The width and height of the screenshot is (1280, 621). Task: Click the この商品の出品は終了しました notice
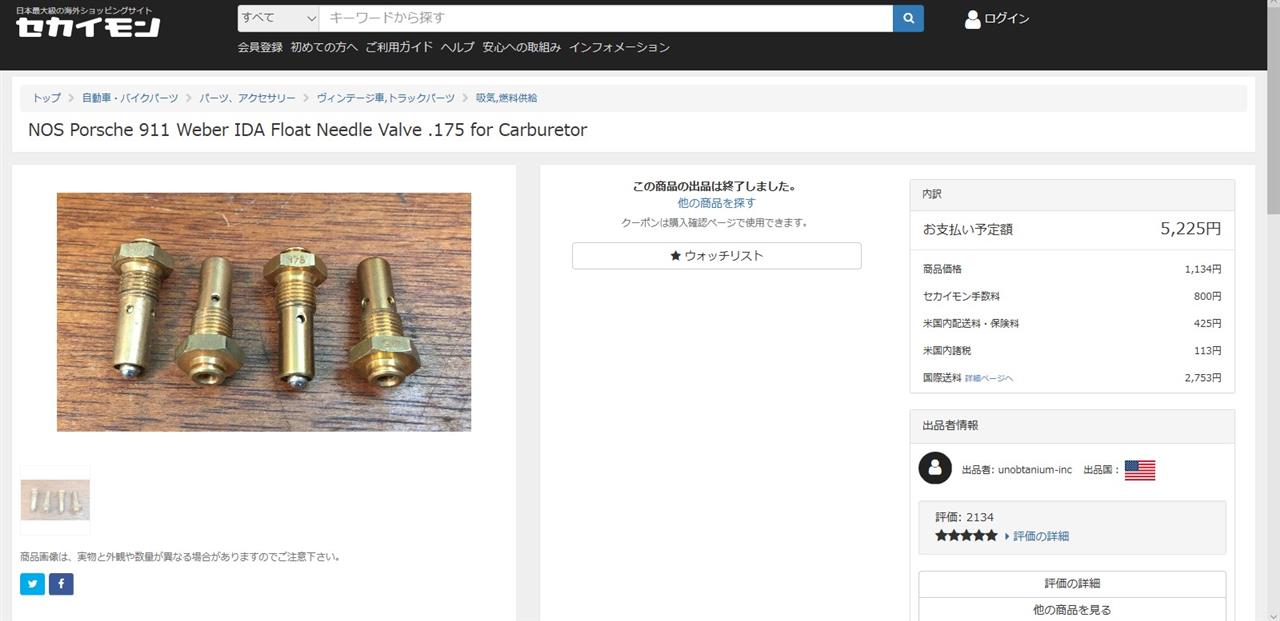715,186
